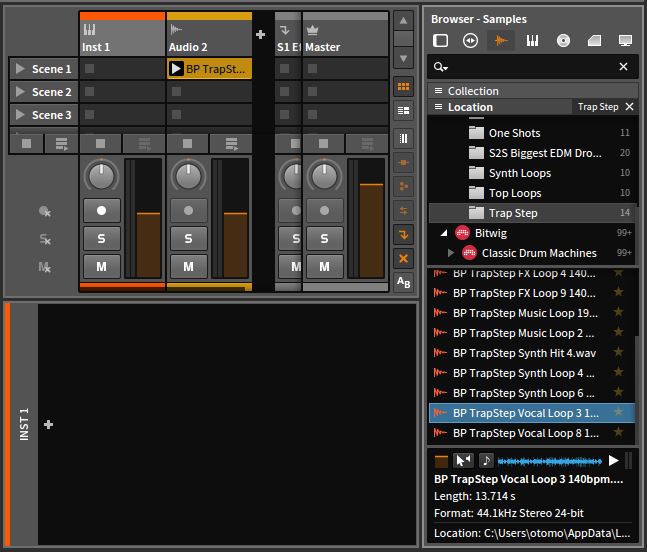The height and width of the screenshot is (552, 647).
Task: Add device to Inst 1 chain
Action: point(48,425)
